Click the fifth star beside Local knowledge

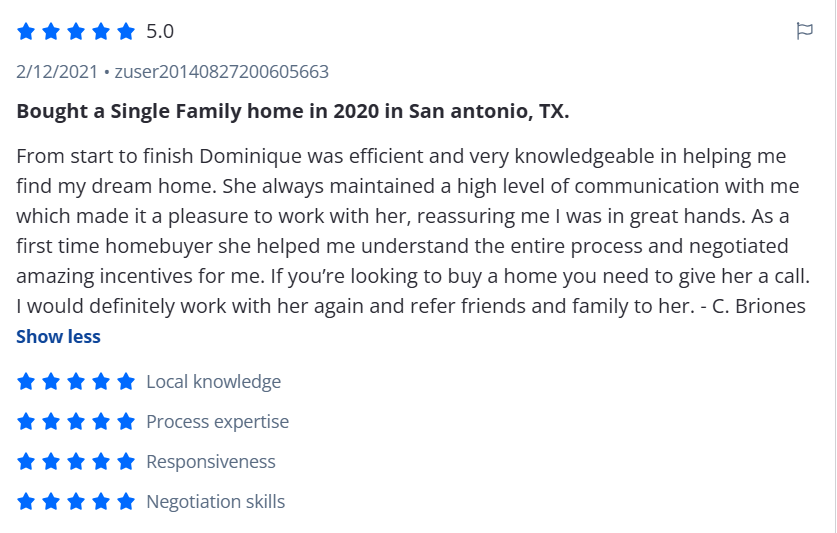[x=126, y=382]
